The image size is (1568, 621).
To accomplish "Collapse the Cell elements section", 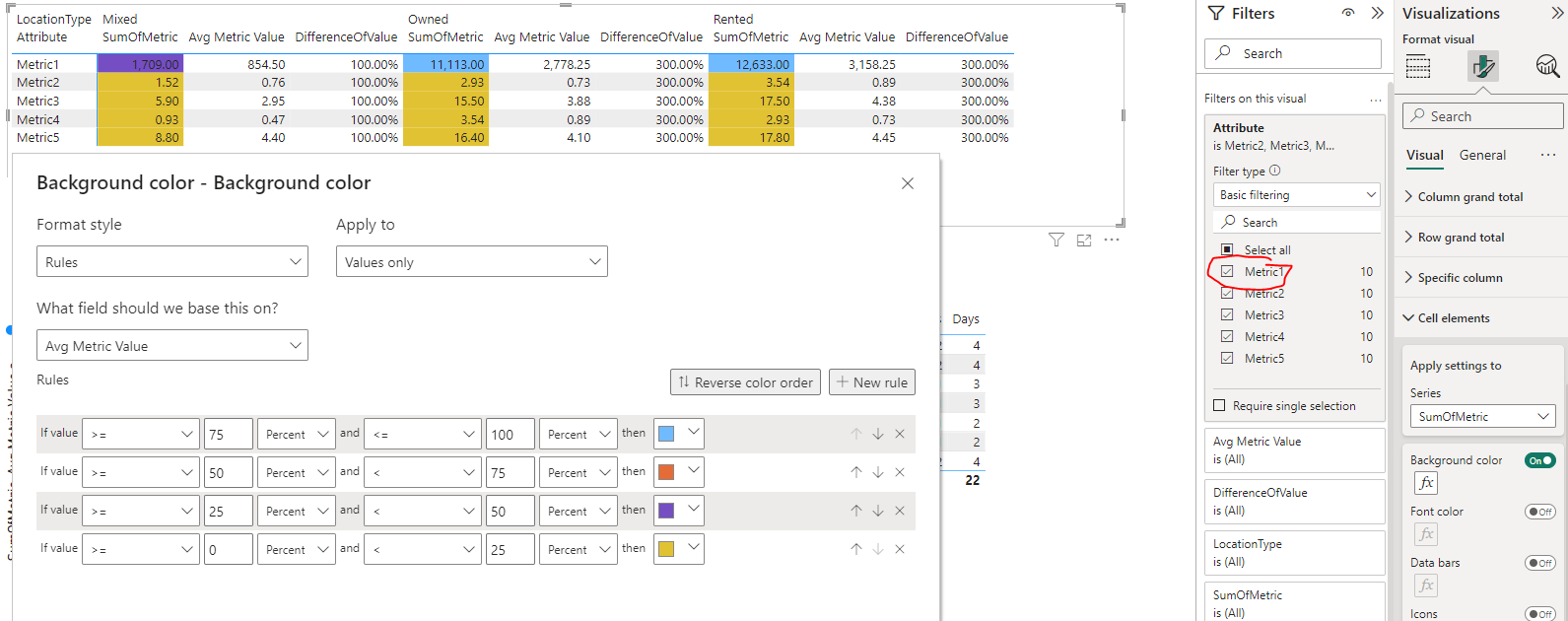I will coord(1454,318).
